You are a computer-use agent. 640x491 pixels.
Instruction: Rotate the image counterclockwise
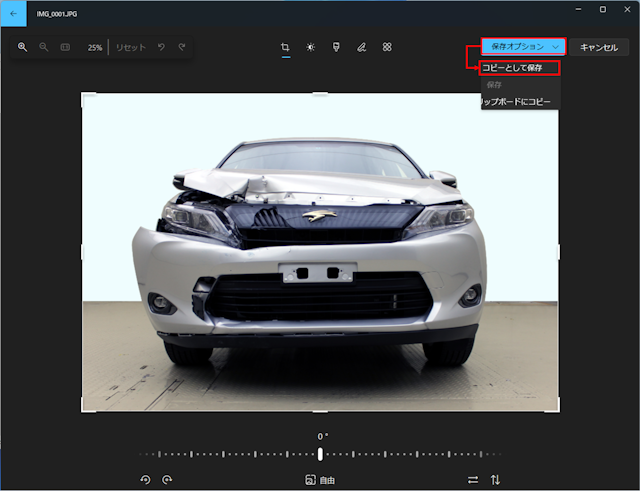tap(145, 480)
